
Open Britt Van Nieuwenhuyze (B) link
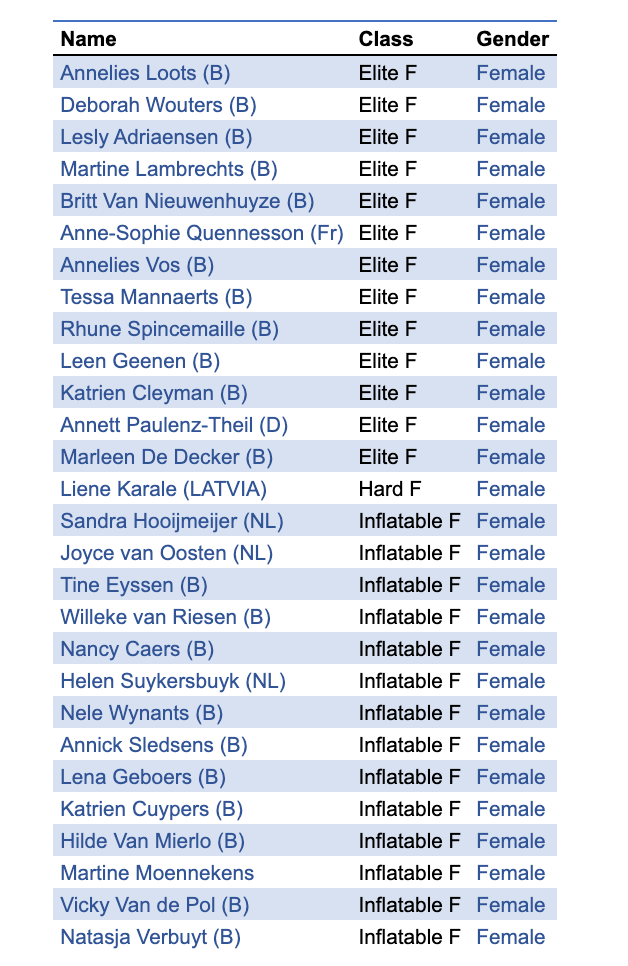tap(187, 201)
